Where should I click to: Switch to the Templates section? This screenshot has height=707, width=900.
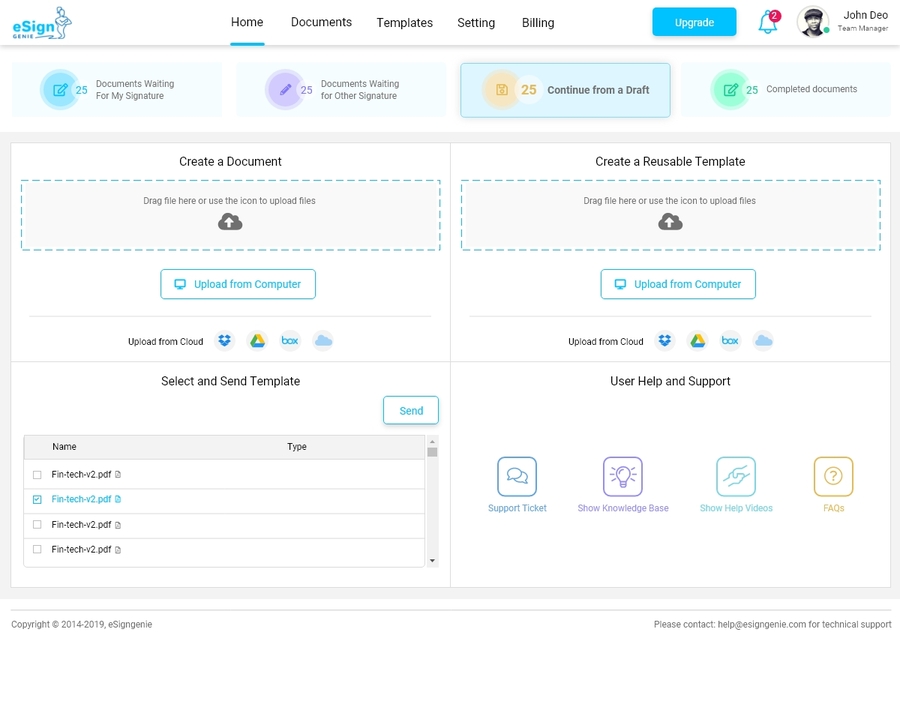[x=404, y=22]
